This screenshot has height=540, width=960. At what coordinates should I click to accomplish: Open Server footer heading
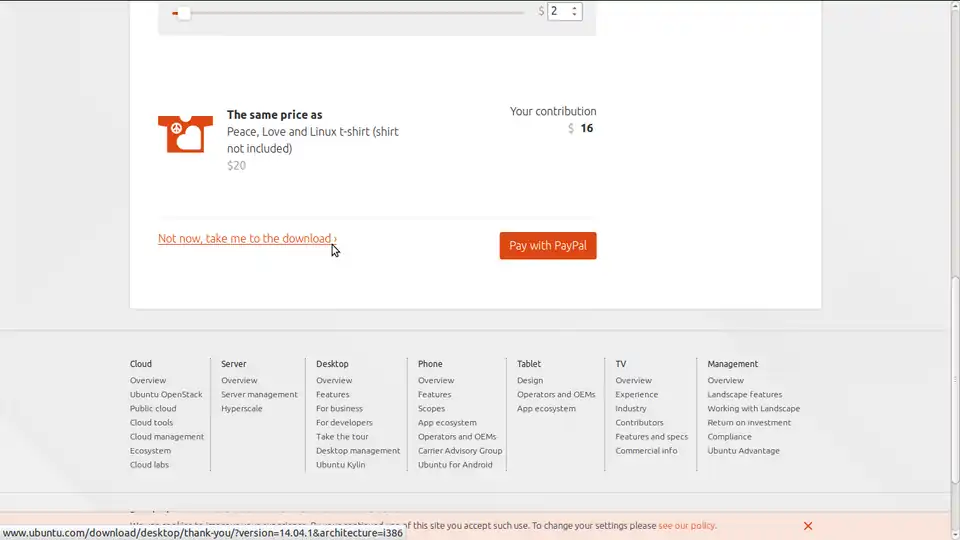pos(234,364)
